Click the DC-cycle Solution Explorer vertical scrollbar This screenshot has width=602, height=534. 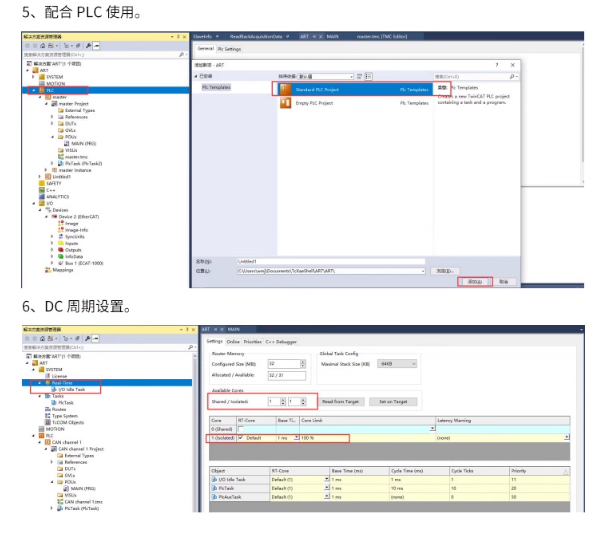pyautogui.click(x=195, y=432)
